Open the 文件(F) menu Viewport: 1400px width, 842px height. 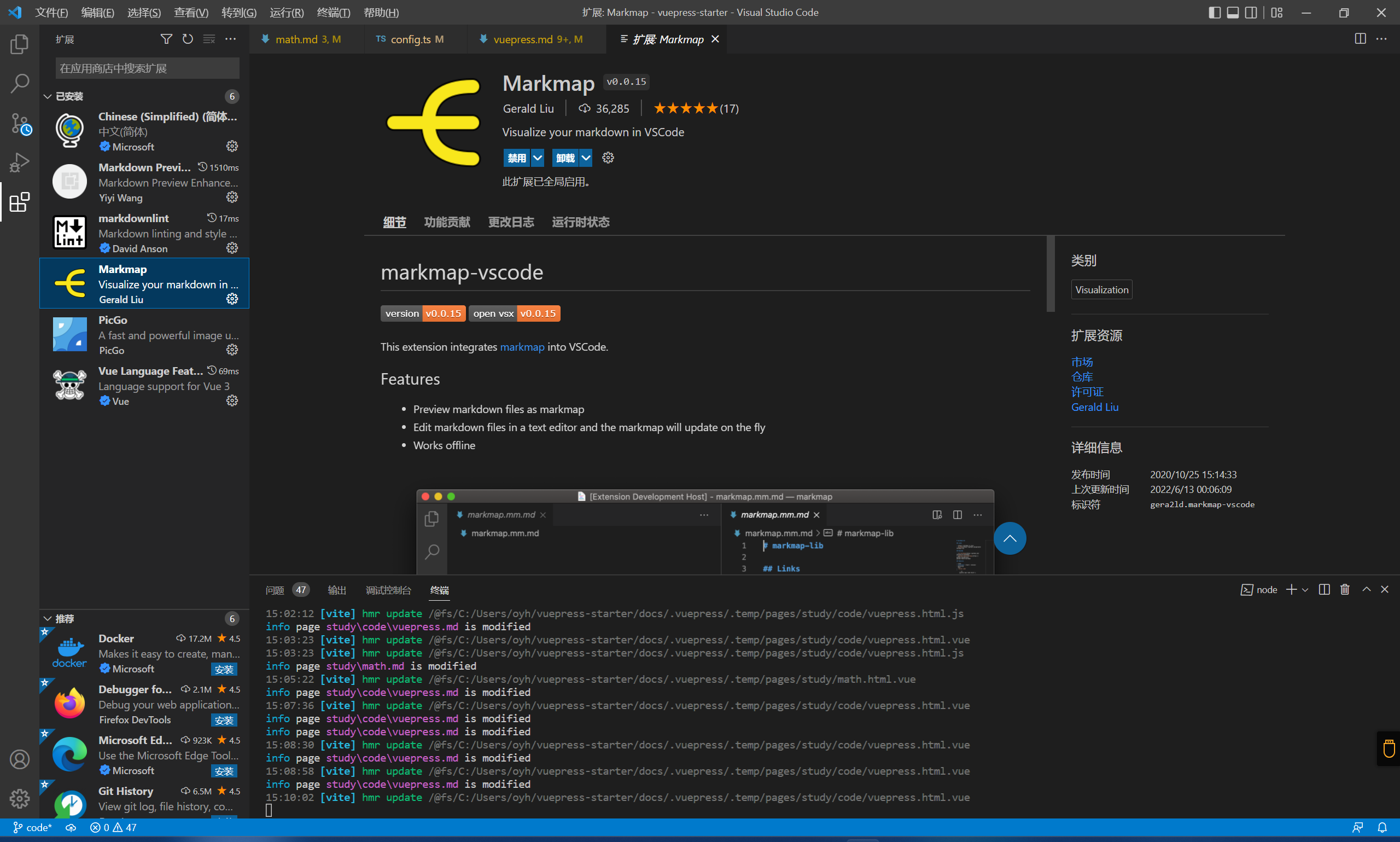(x=51, y=13)
